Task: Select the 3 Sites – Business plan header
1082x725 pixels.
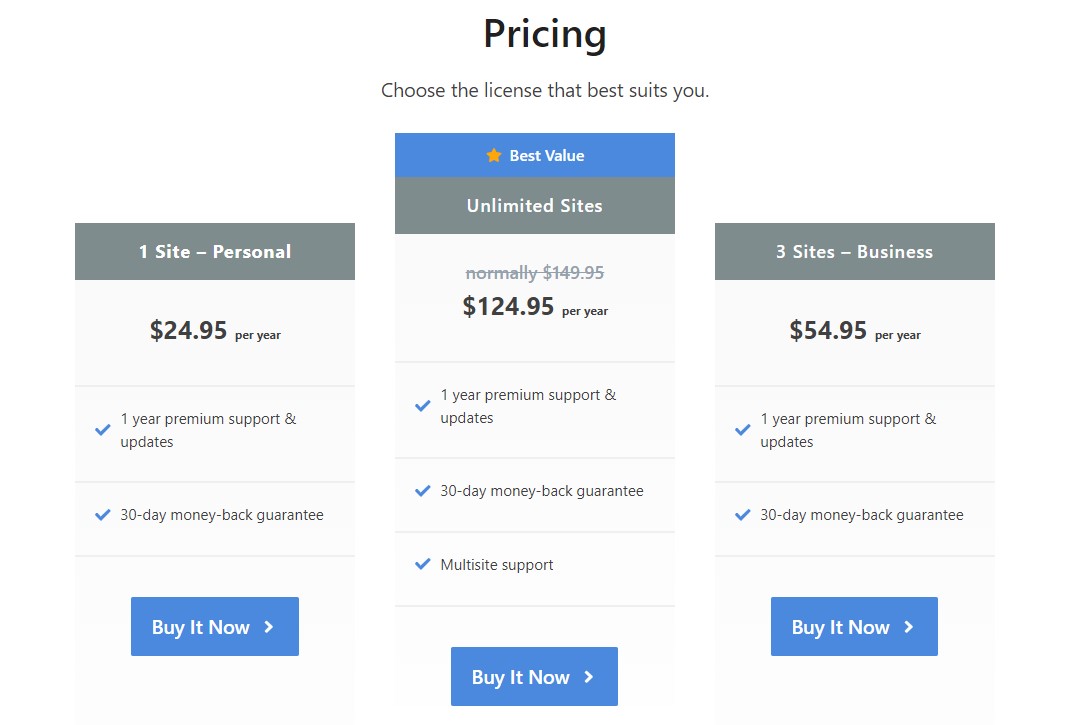Action: (x=854, y=251)
